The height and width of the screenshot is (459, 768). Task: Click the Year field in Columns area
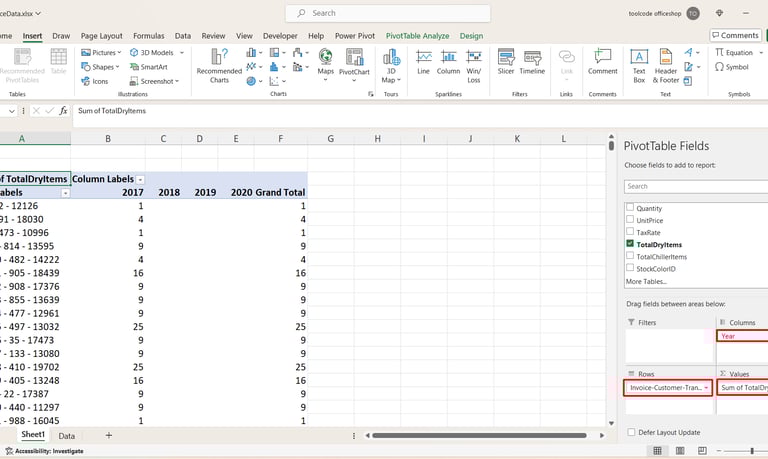743,336
